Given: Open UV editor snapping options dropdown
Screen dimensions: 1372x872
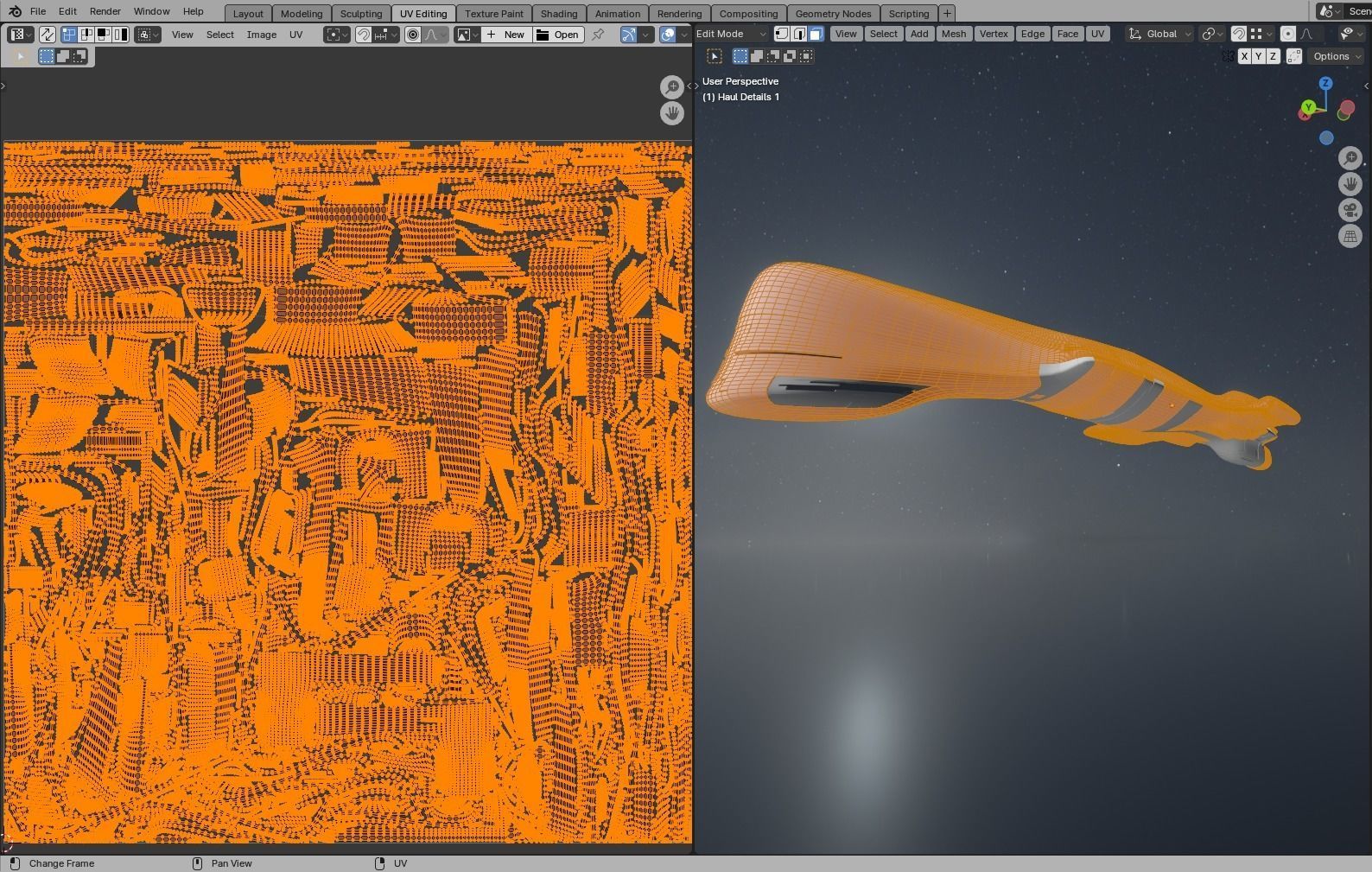Looking at the screenshot, I should click(x=386, y=35).
